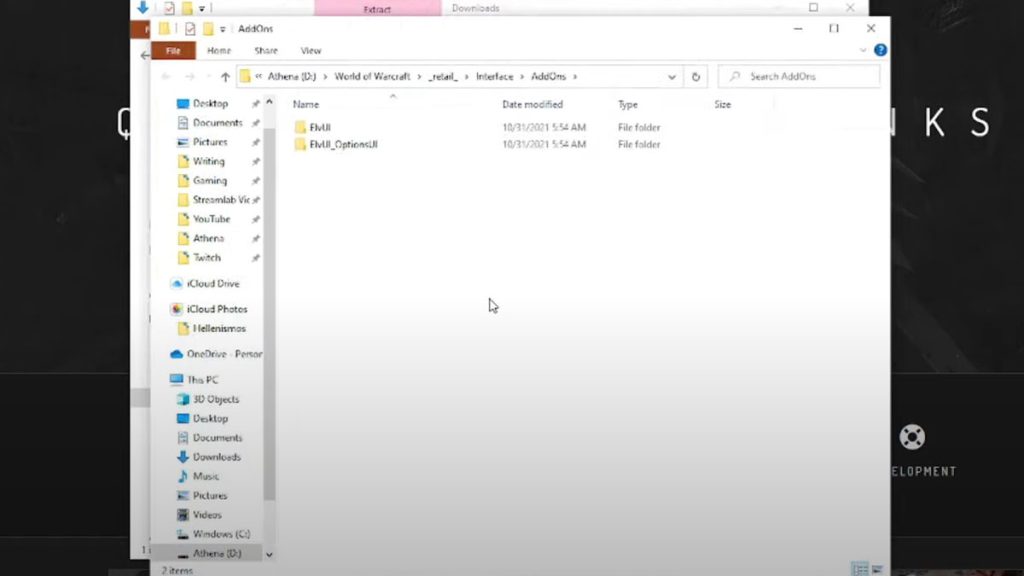
Task: Open iCloud Photos in navigation pane
Action: click(216, 309)
